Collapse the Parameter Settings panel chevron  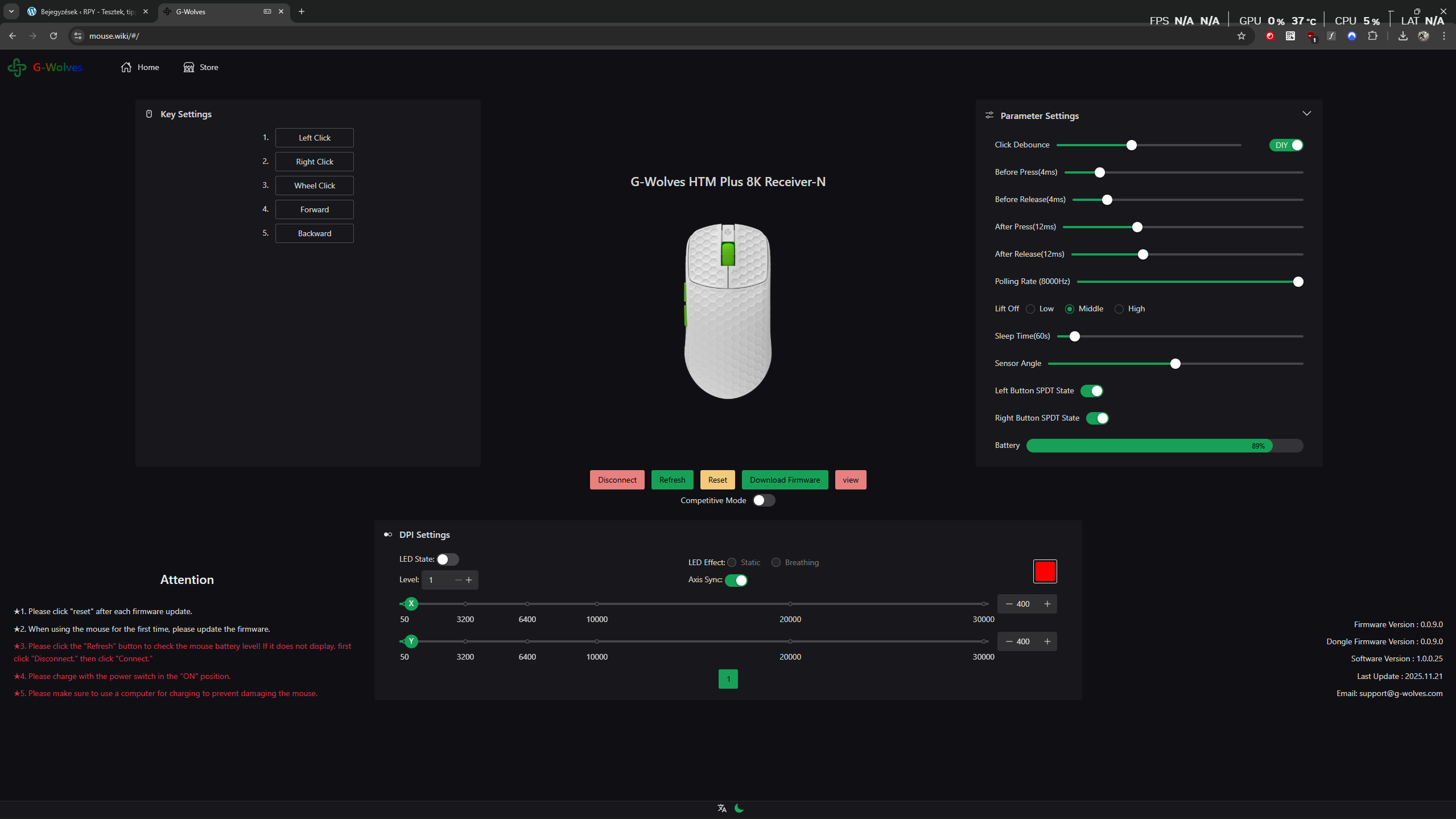pos(1306,113)
